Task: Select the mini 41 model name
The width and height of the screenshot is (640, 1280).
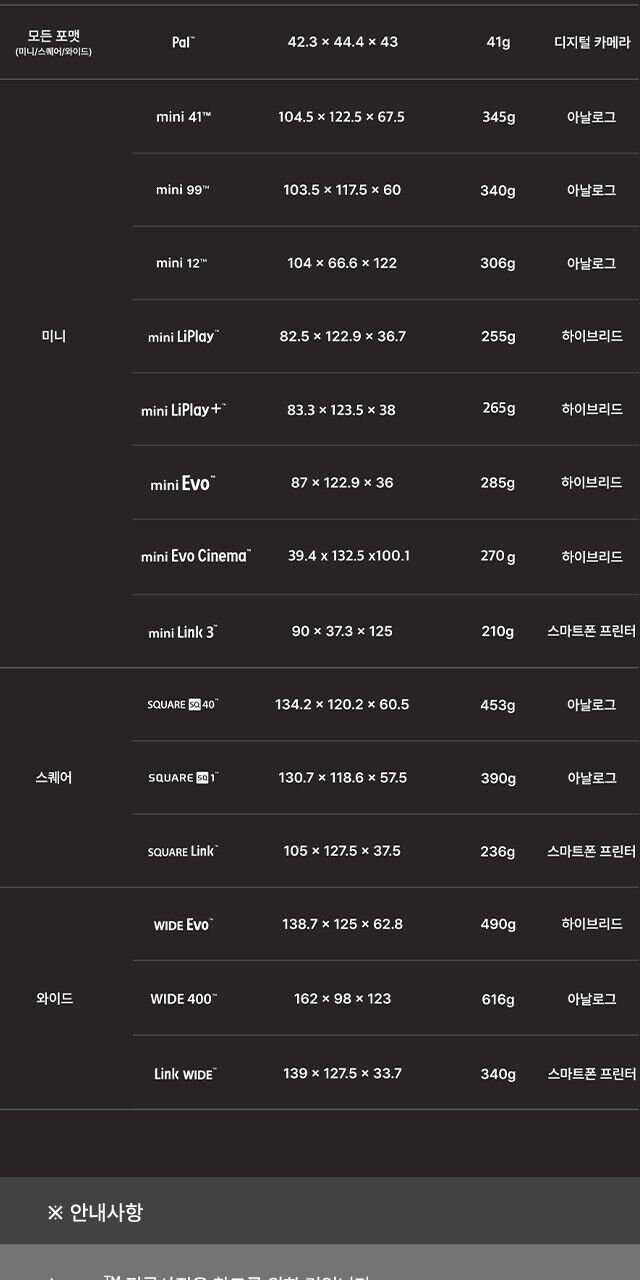Action: tap(183, 117)
